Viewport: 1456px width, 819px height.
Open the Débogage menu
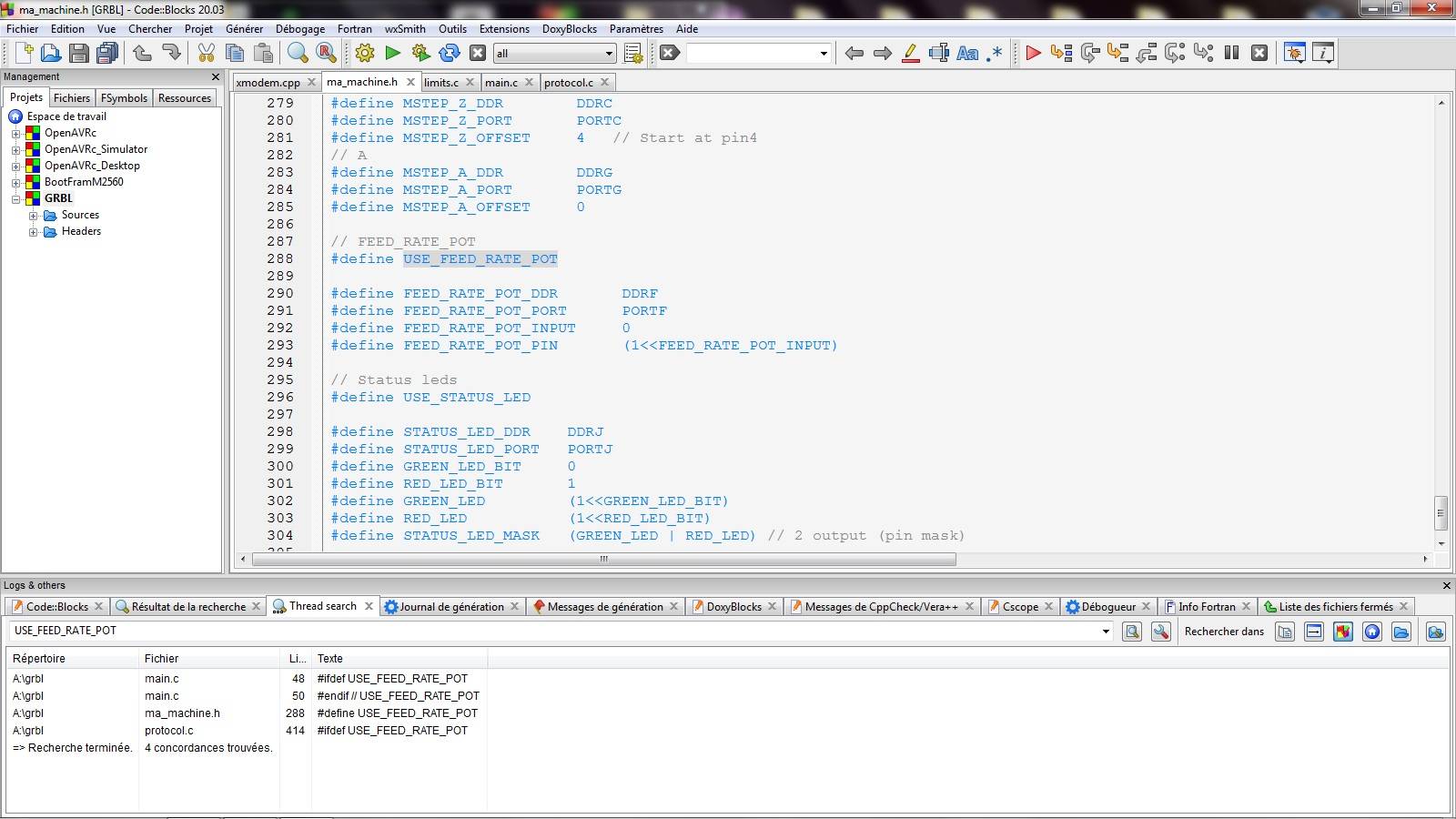click(299, 29)
